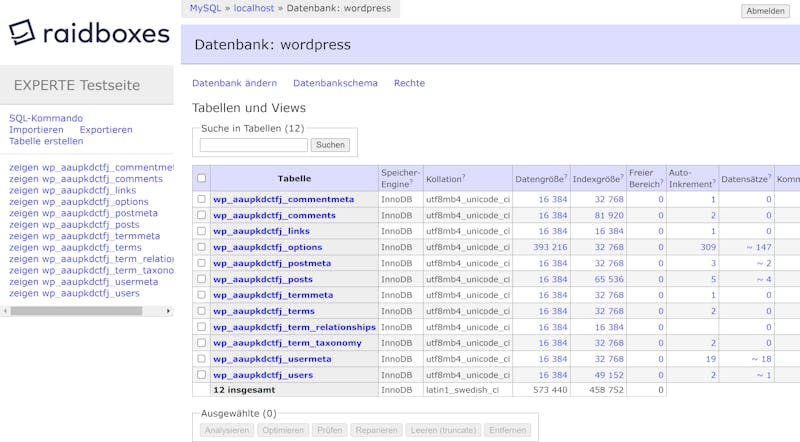This screenshot has width=800, height=442.
Task: Focus the Suche in Tabellen input field
Action: pyautogui.click(x=254, y=145)
